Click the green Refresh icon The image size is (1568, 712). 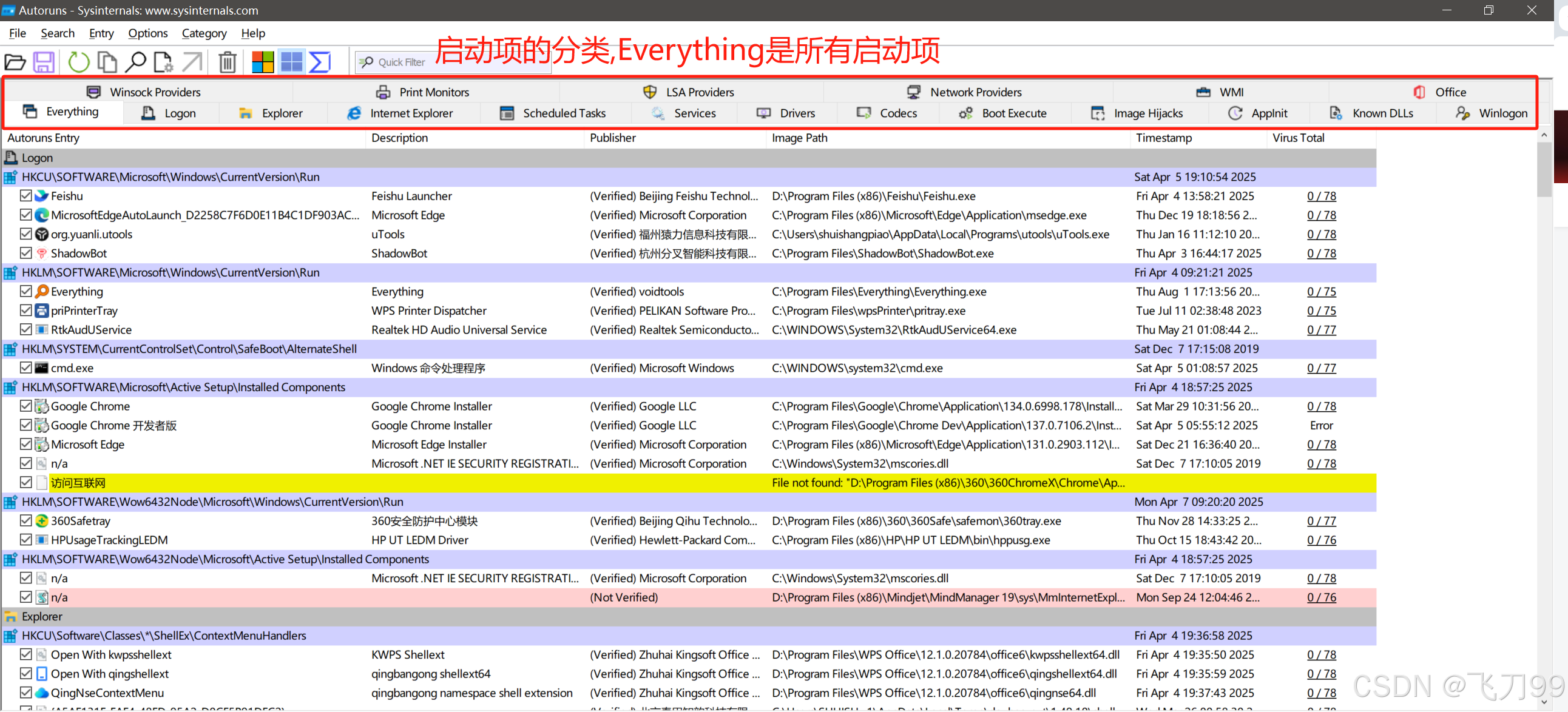(78, 62)
